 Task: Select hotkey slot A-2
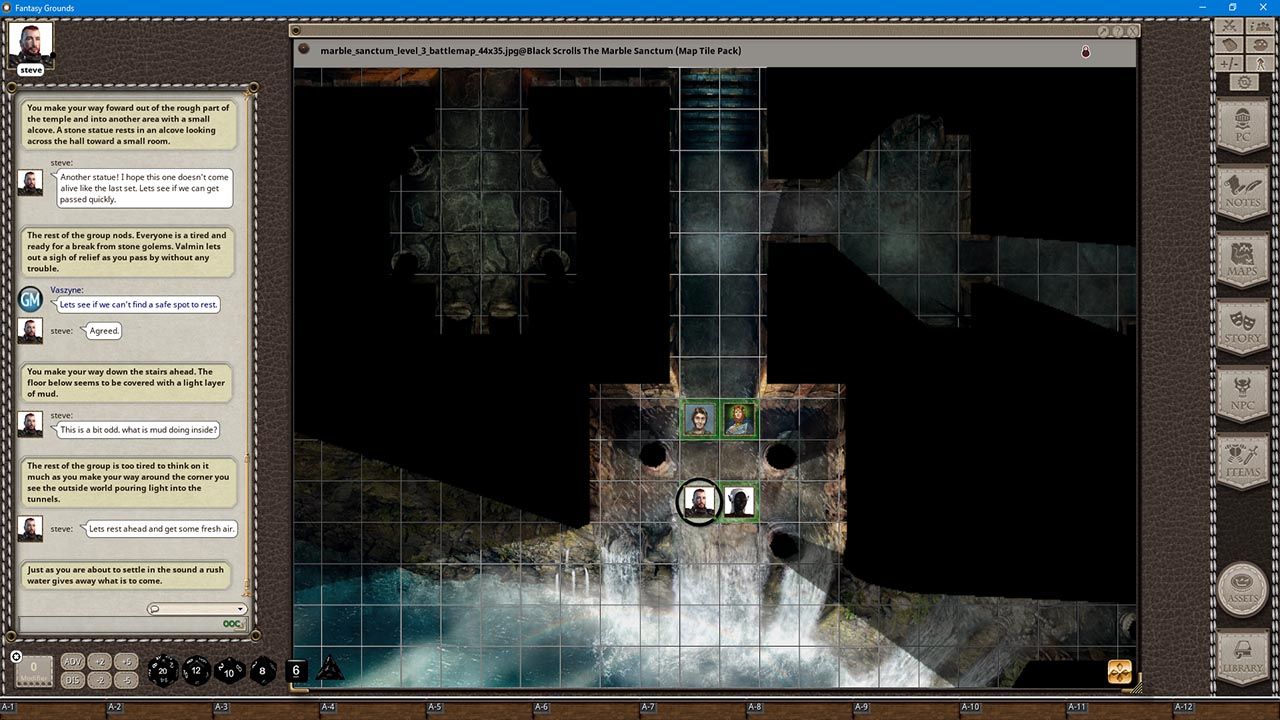point(115,707)
